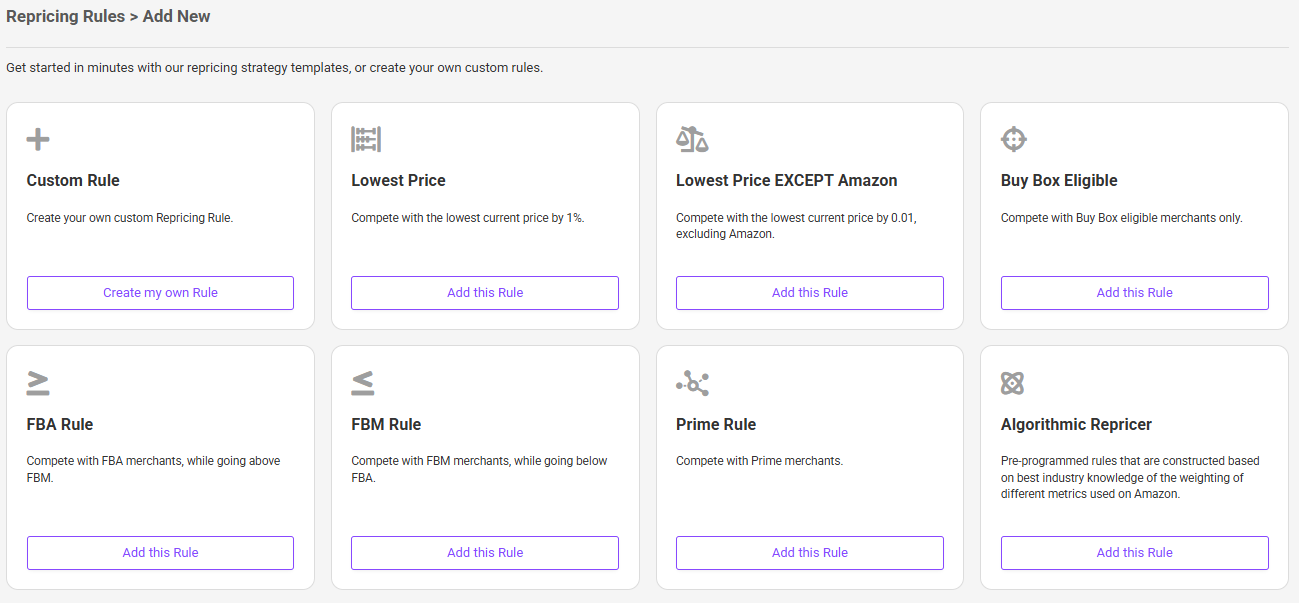
Task: Select the Buy Box Eligible card heading
Action: [x=1059, y=181]
